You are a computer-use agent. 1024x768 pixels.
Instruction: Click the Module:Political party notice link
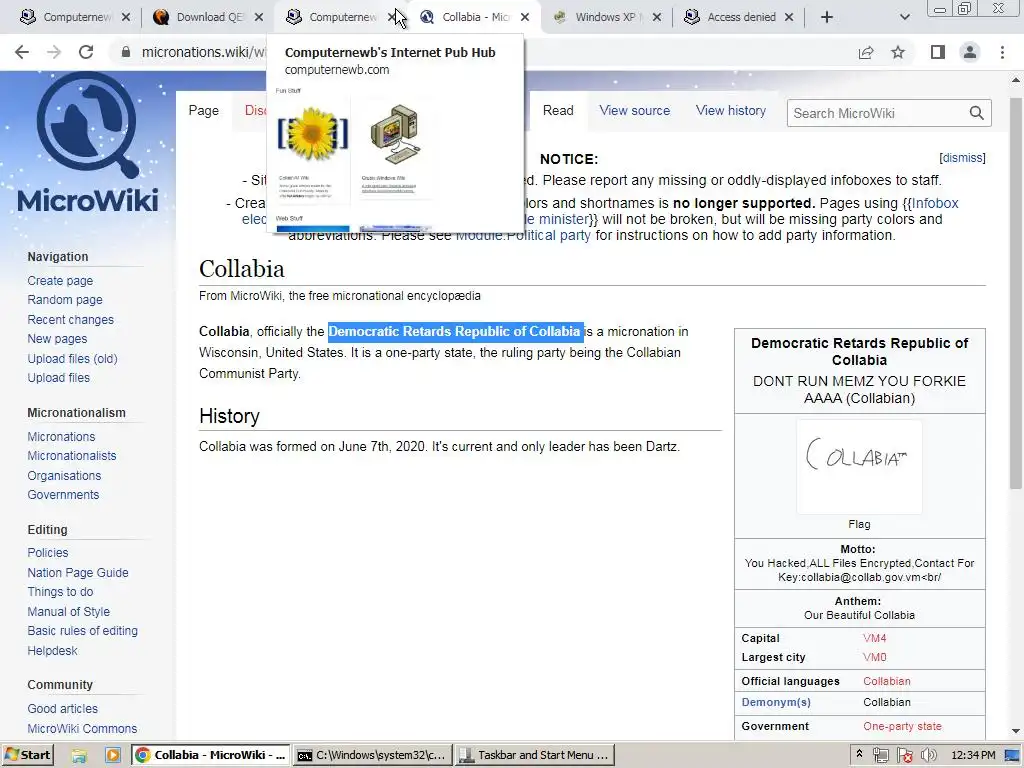(523, 235)
